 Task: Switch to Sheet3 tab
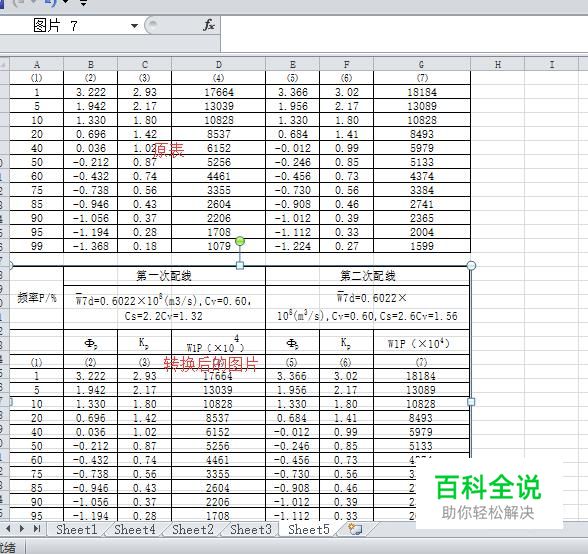click(250, 529)
